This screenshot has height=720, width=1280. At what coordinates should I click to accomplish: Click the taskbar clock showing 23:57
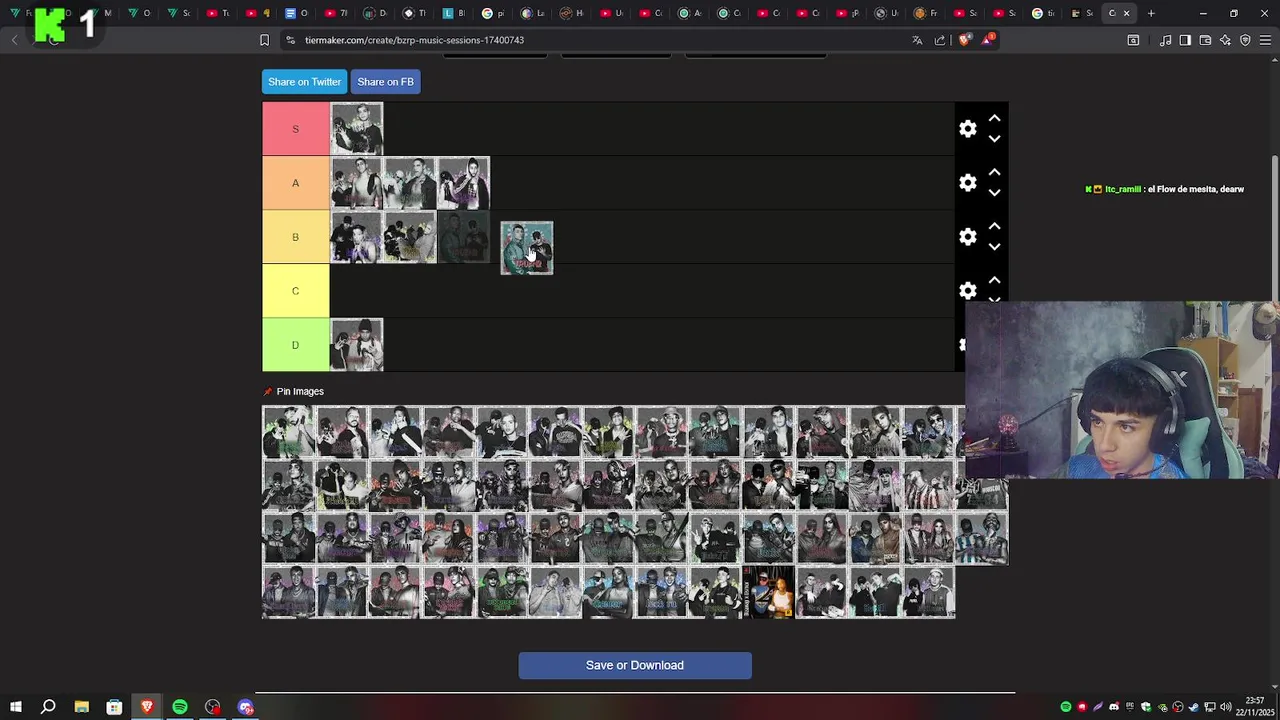click(x=1256, y=706)
